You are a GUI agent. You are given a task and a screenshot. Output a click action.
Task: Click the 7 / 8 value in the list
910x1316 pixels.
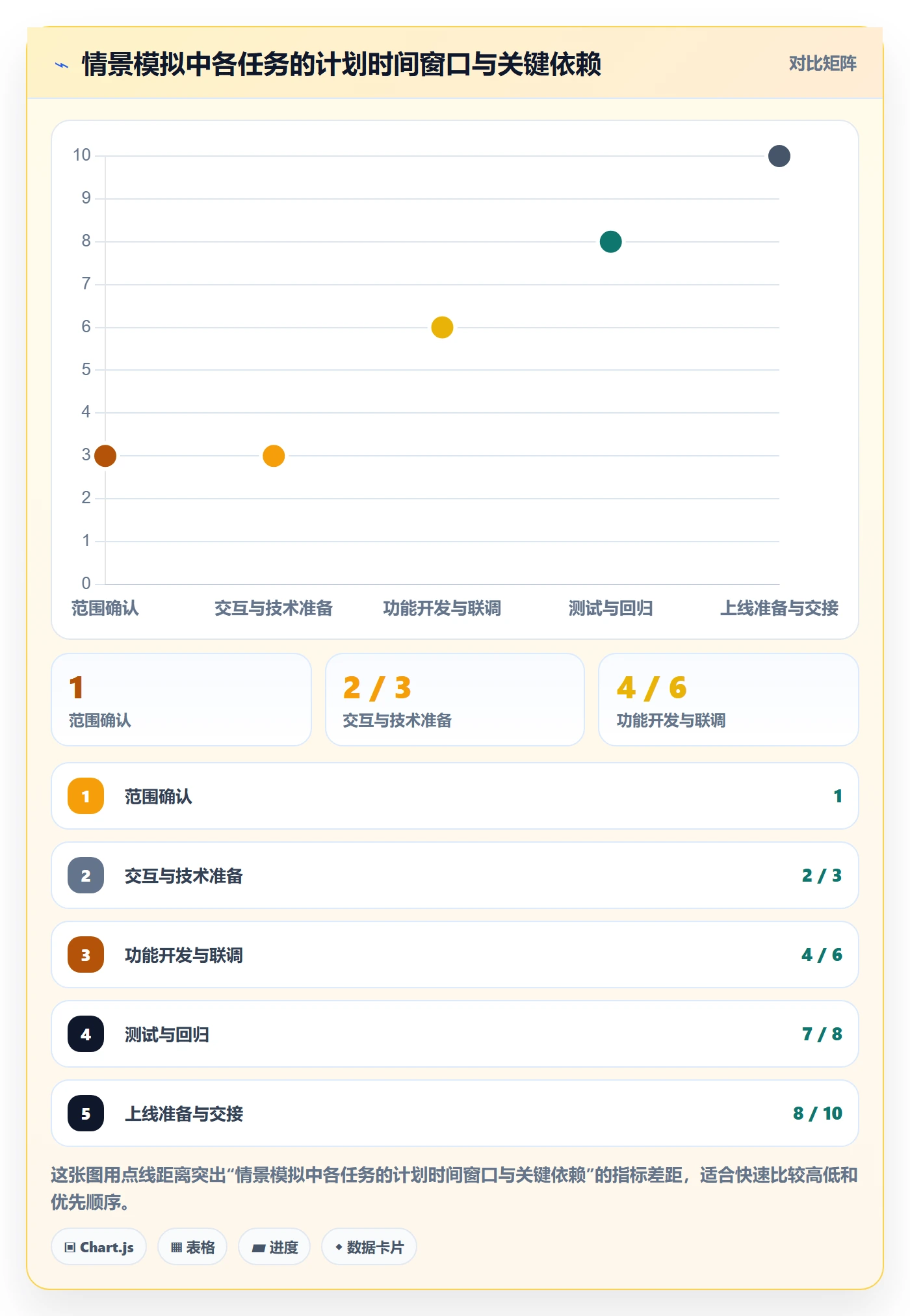[822, 1034]
